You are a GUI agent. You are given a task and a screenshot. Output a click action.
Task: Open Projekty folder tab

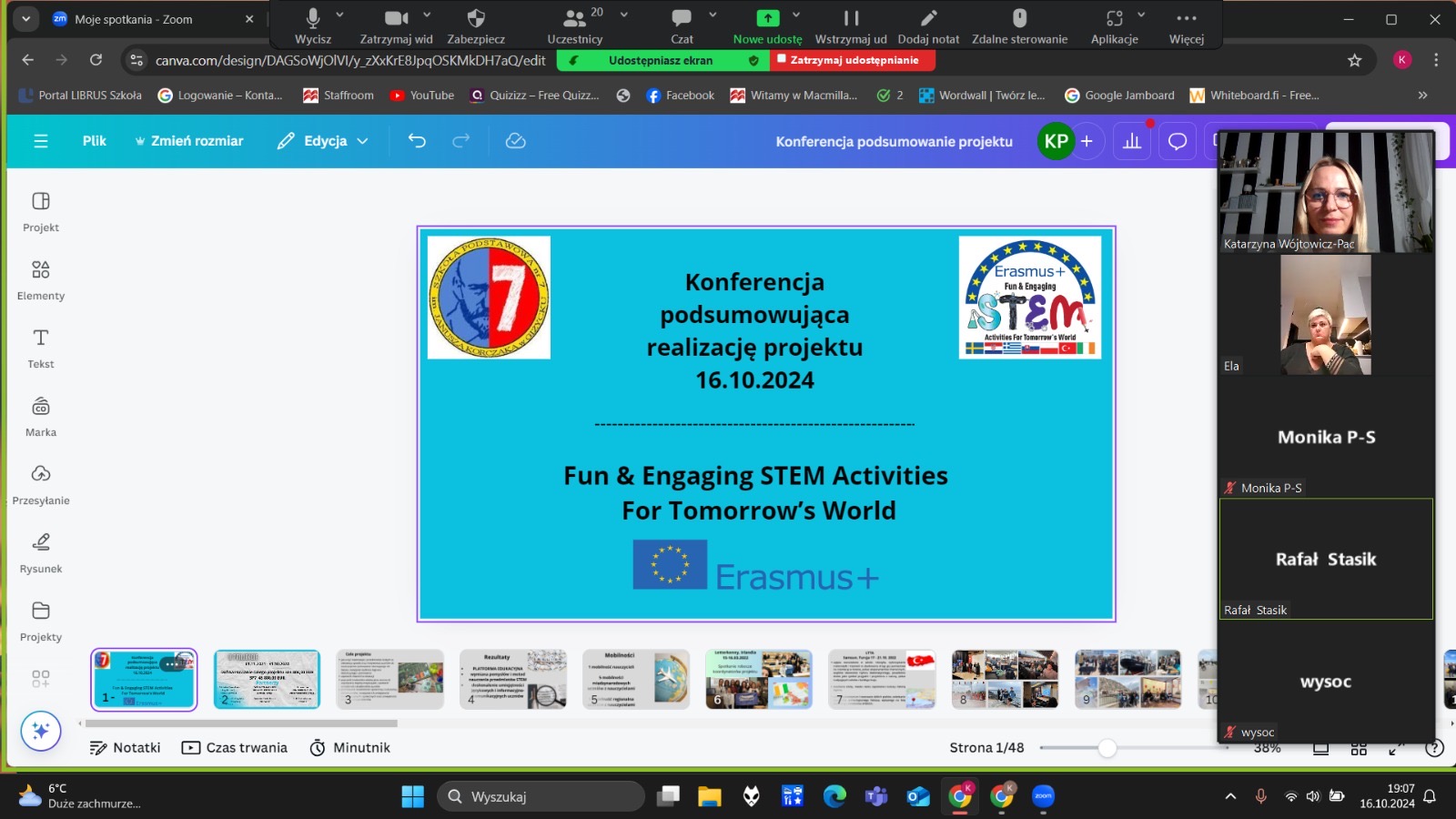[41, 622]
